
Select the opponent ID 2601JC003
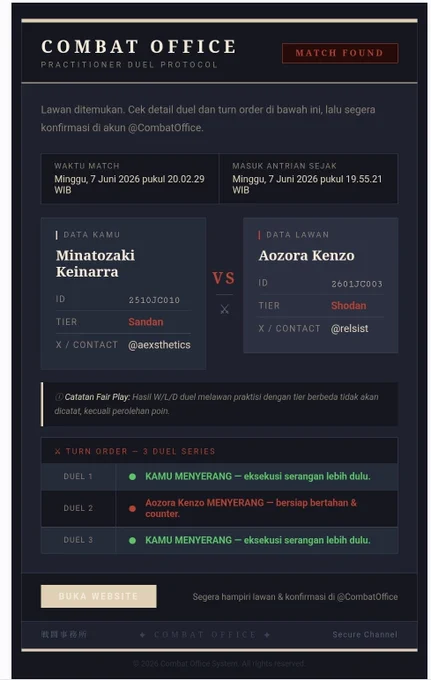coord(357,284)
